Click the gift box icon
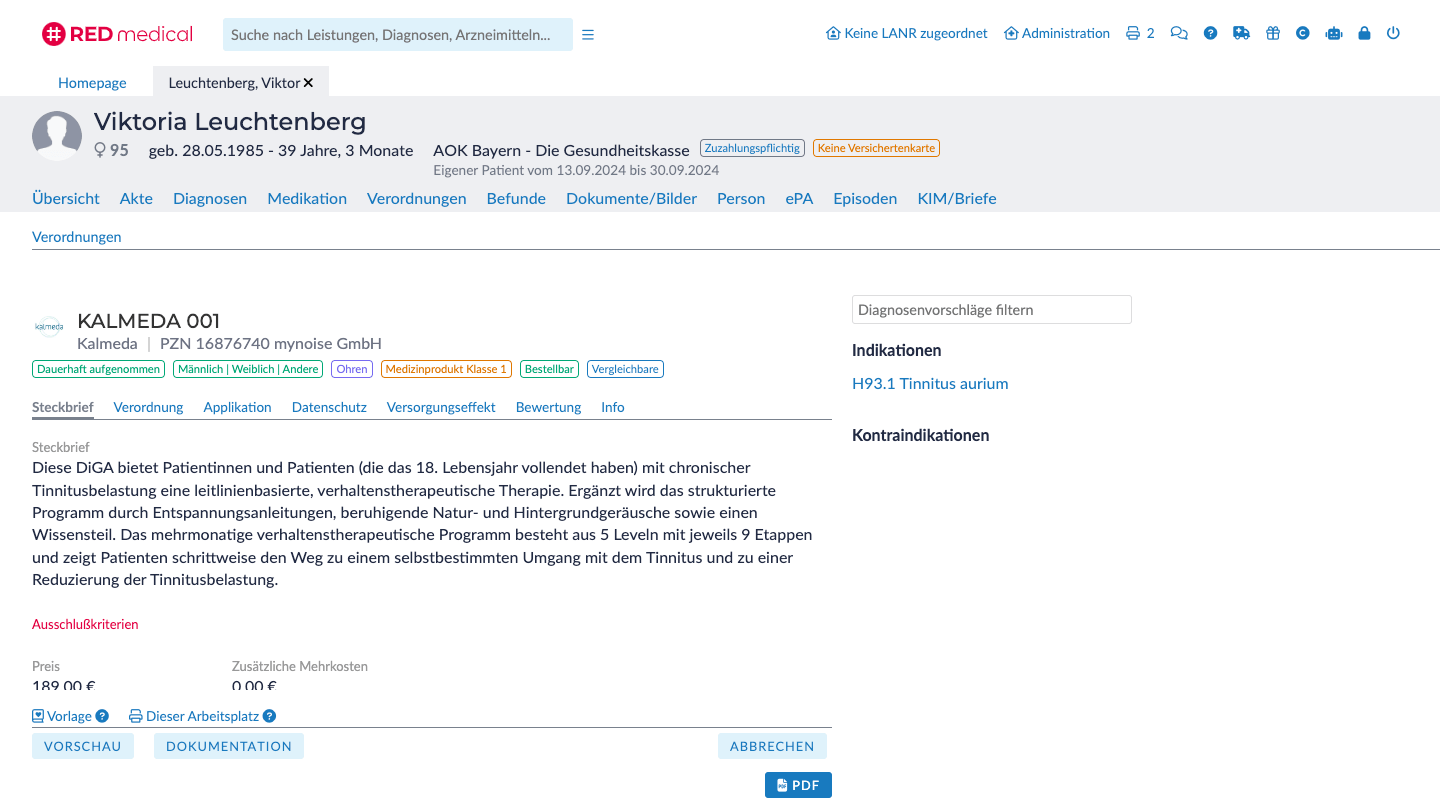Screen dimensions: 1440x810 (1272, 33)
